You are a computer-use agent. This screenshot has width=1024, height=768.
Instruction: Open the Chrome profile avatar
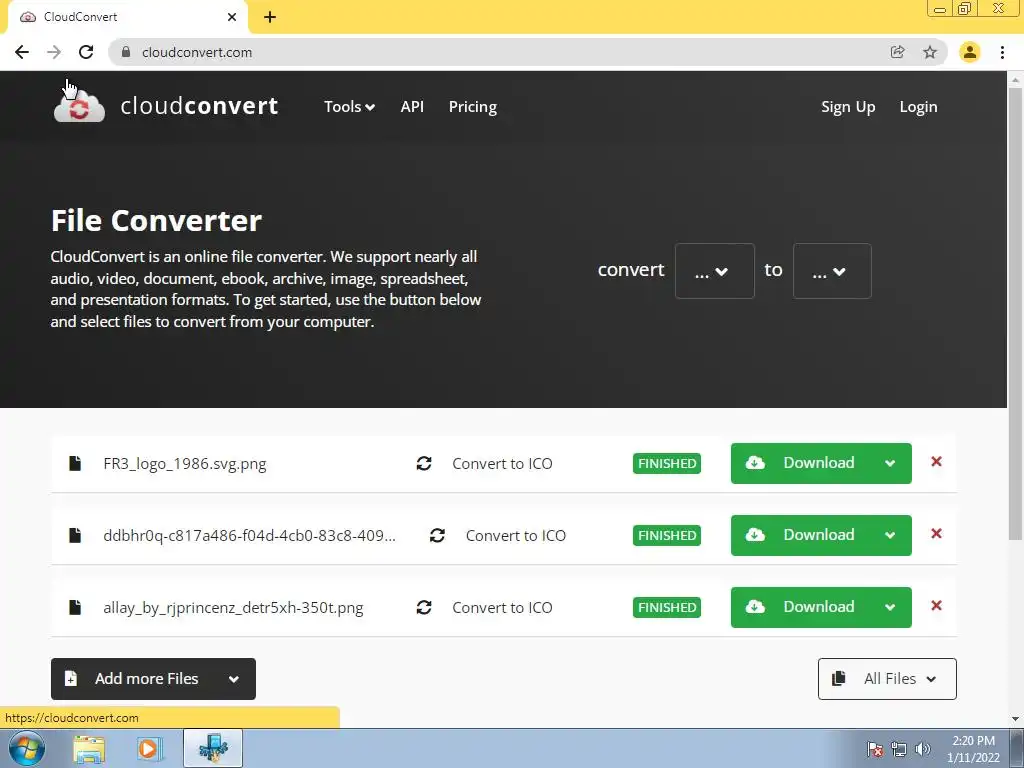point(970,52)
